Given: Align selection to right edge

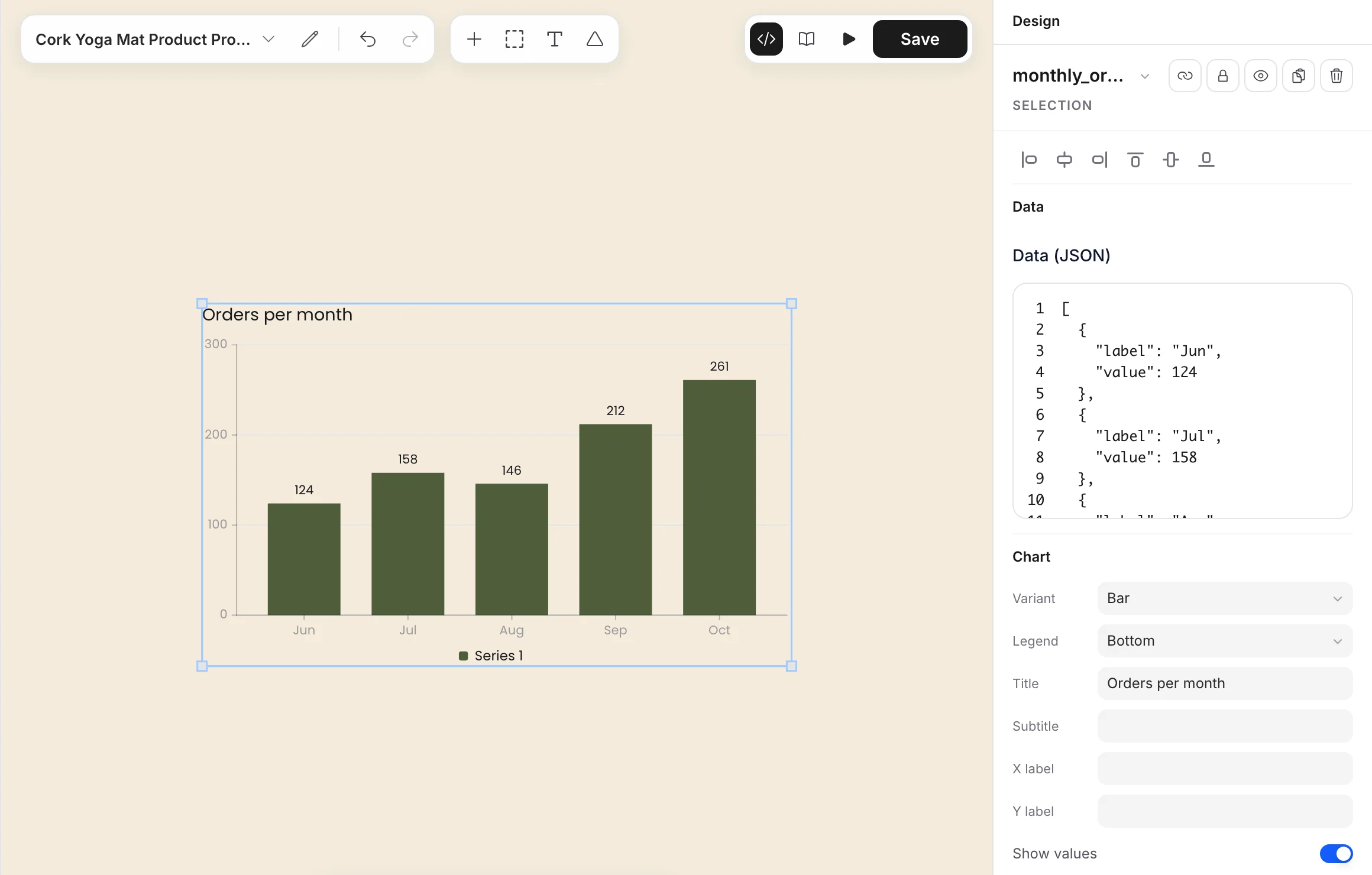Looking at the screenshot, I should [x=1100, y=160].
